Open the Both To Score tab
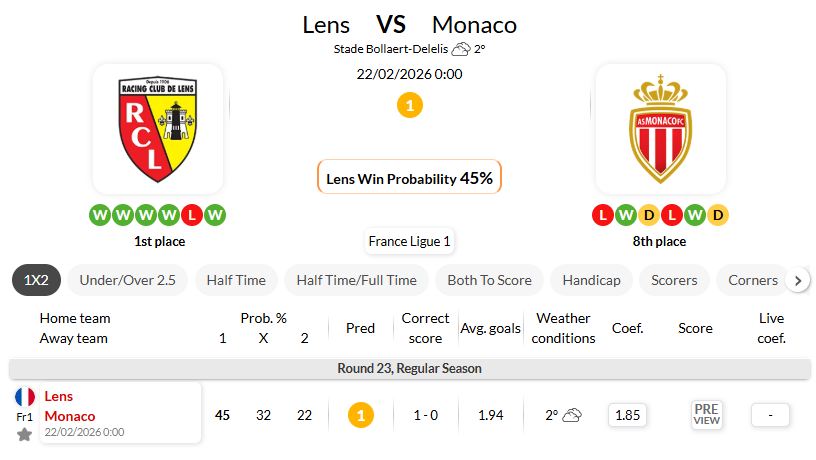This screenshot has height=460, width=816. [490, 280]
